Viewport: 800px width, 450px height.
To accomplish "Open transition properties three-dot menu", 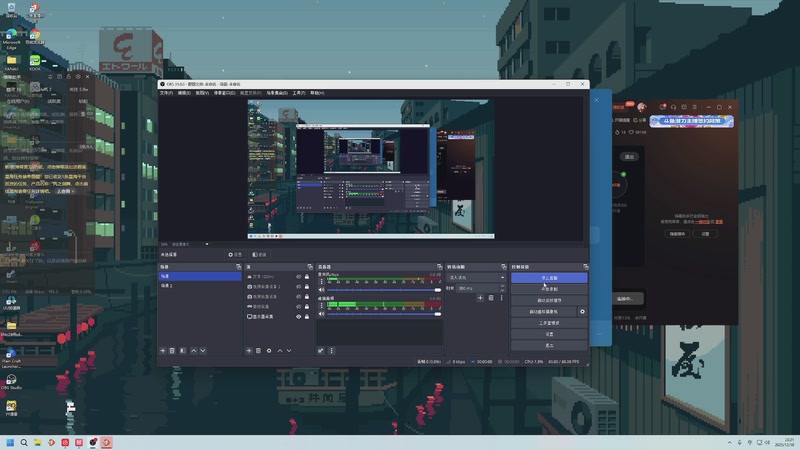I will 502,297.
